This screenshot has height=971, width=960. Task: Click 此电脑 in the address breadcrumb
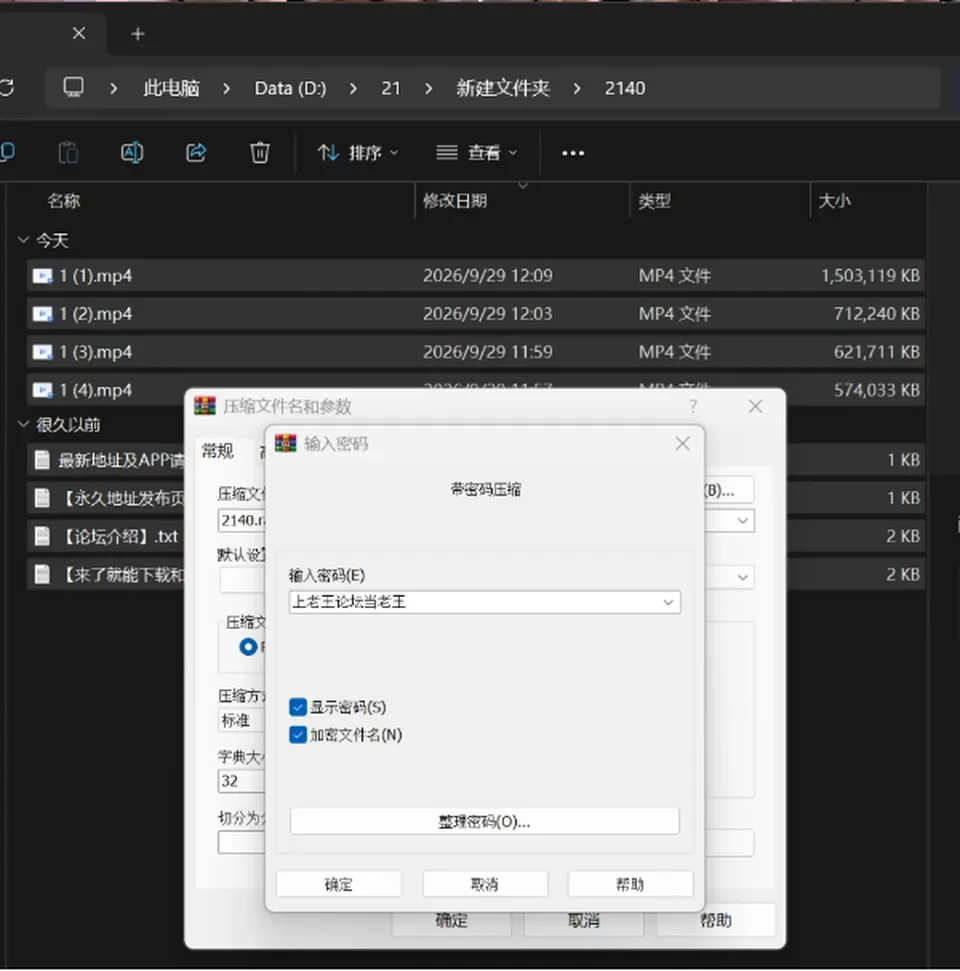172,88
